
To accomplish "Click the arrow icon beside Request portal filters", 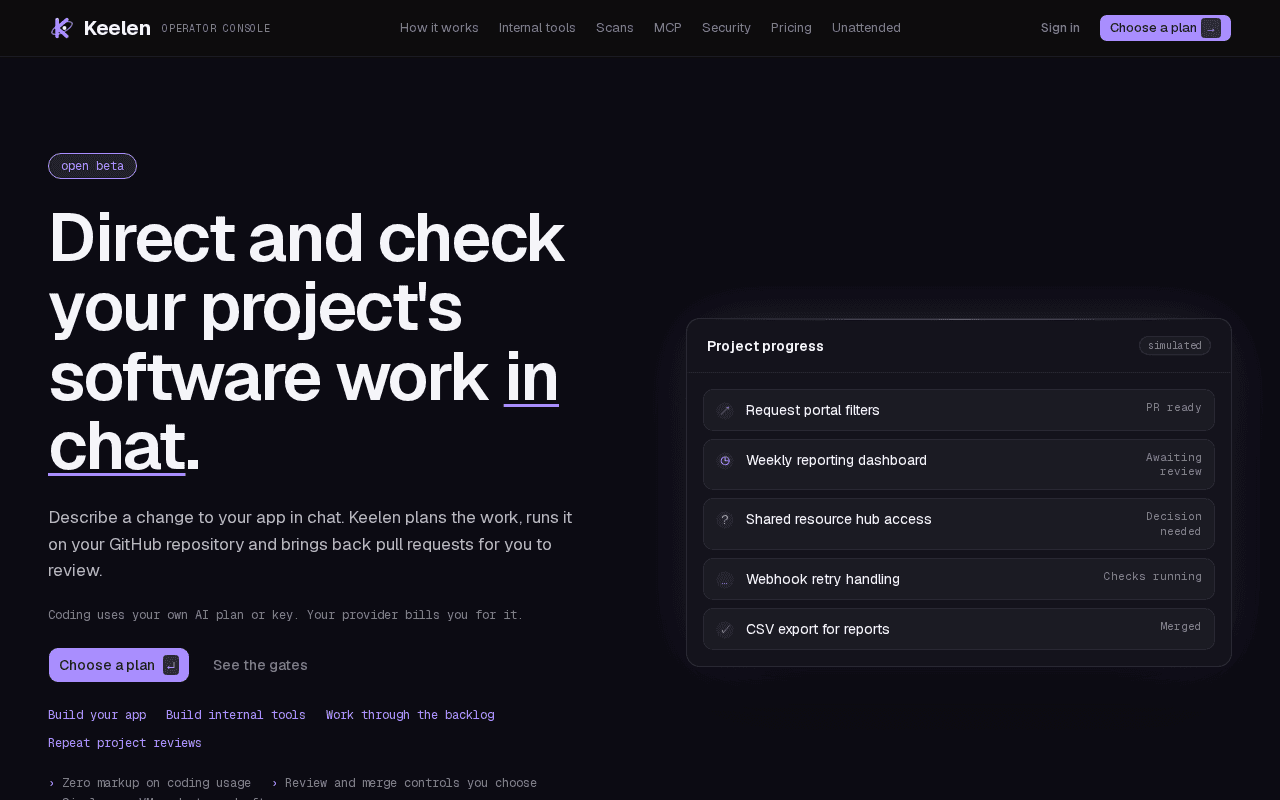I will point(725,410).
